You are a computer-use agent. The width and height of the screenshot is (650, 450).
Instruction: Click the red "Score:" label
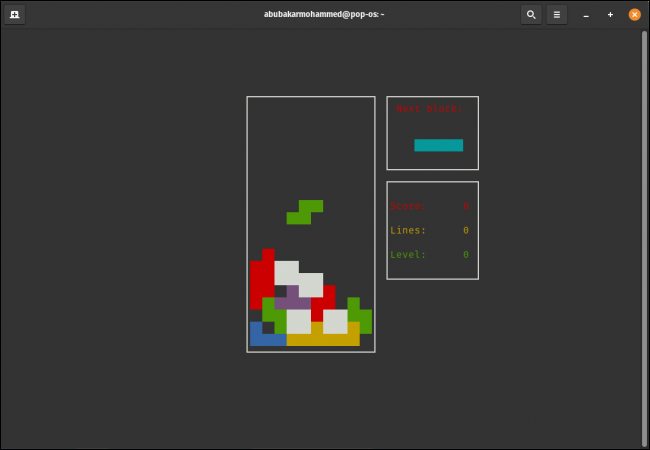click(x=406, y=206)
